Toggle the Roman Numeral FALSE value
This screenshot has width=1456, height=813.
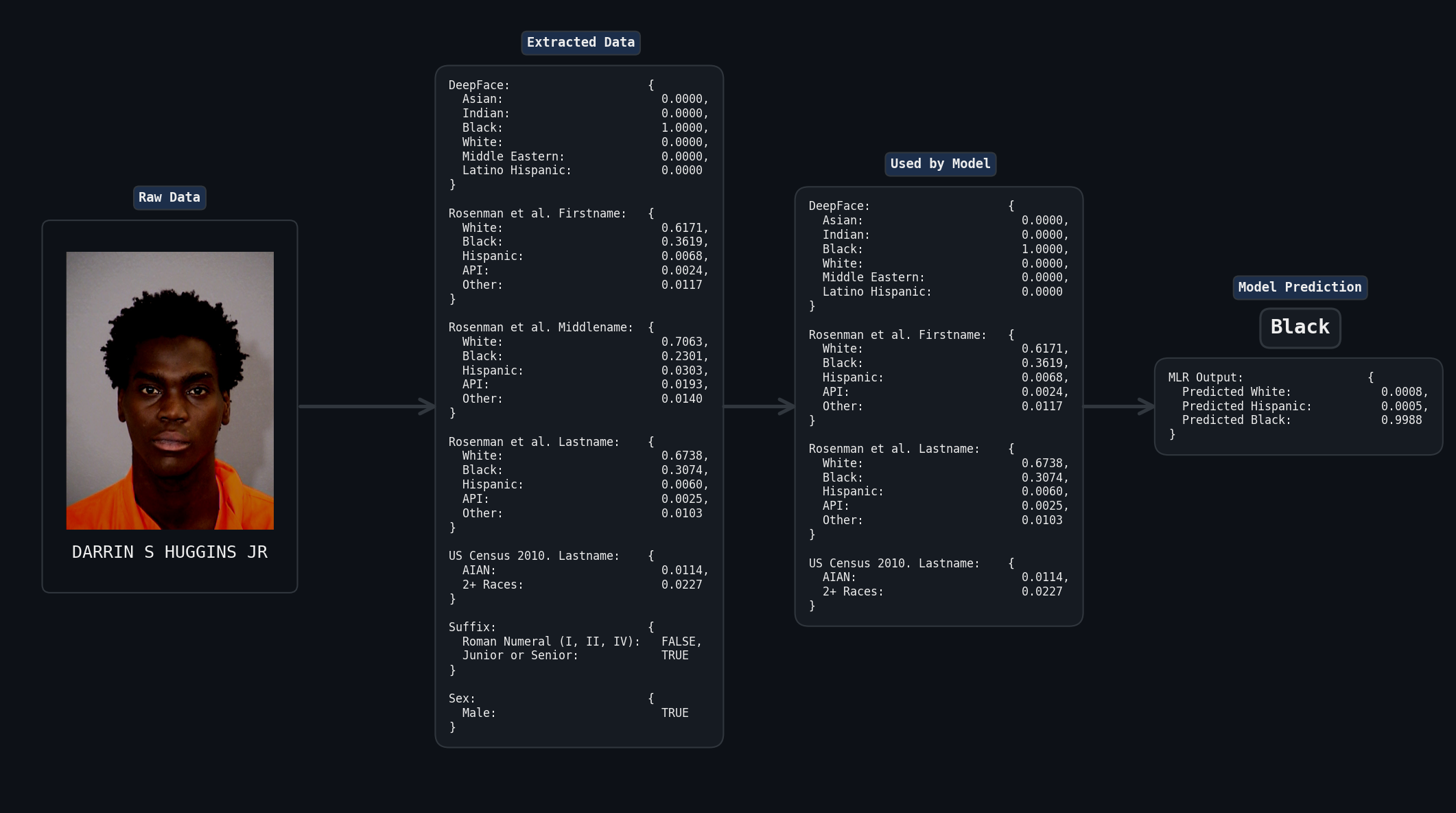click(681, 641)
